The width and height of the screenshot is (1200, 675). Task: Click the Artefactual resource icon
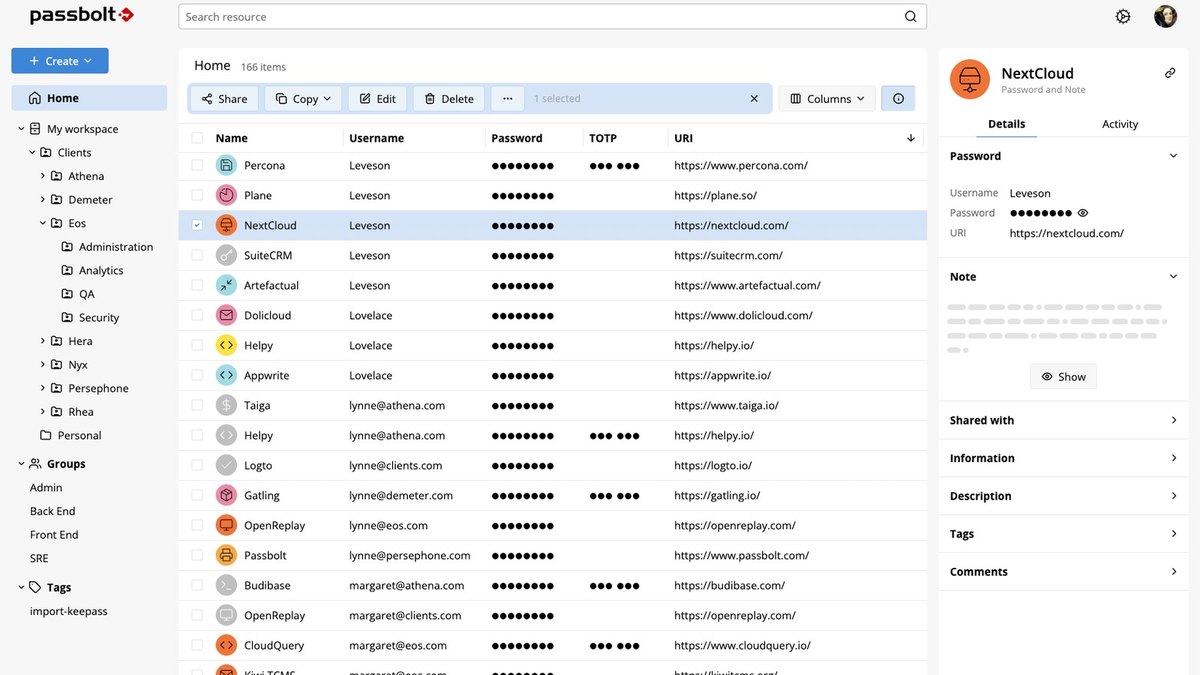[226, 285]
